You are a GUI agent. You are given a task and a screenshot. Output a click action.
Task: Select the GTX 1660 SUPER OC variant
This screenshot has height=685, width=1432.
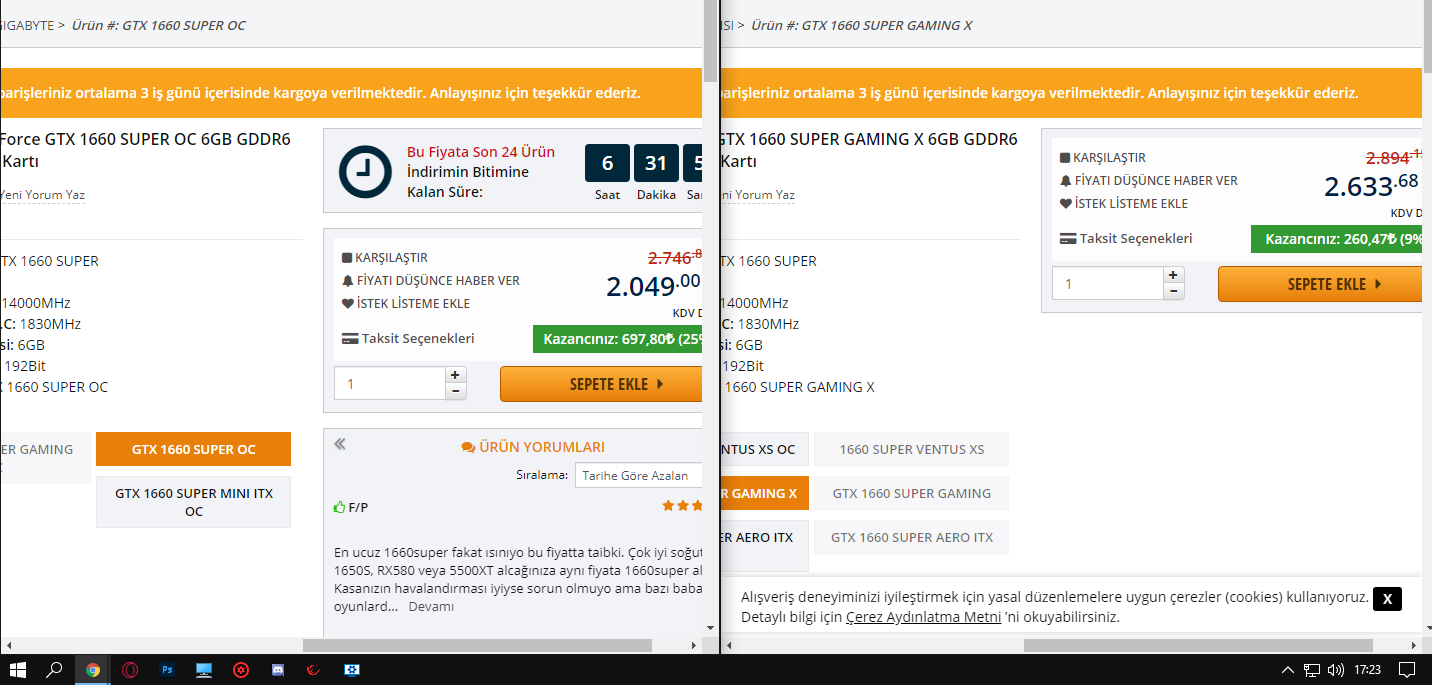click(x=193, y=449)
